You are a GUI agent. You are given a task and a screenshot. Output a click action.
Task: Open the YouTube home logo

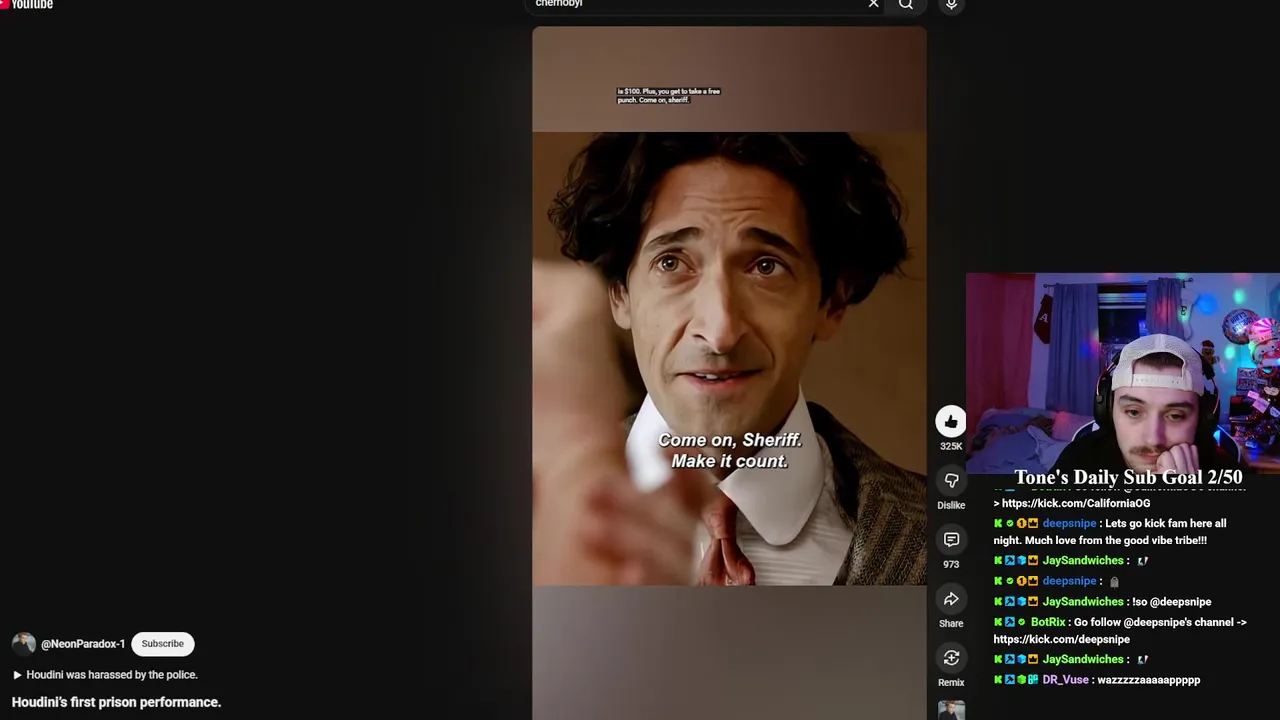click(27, 4)
